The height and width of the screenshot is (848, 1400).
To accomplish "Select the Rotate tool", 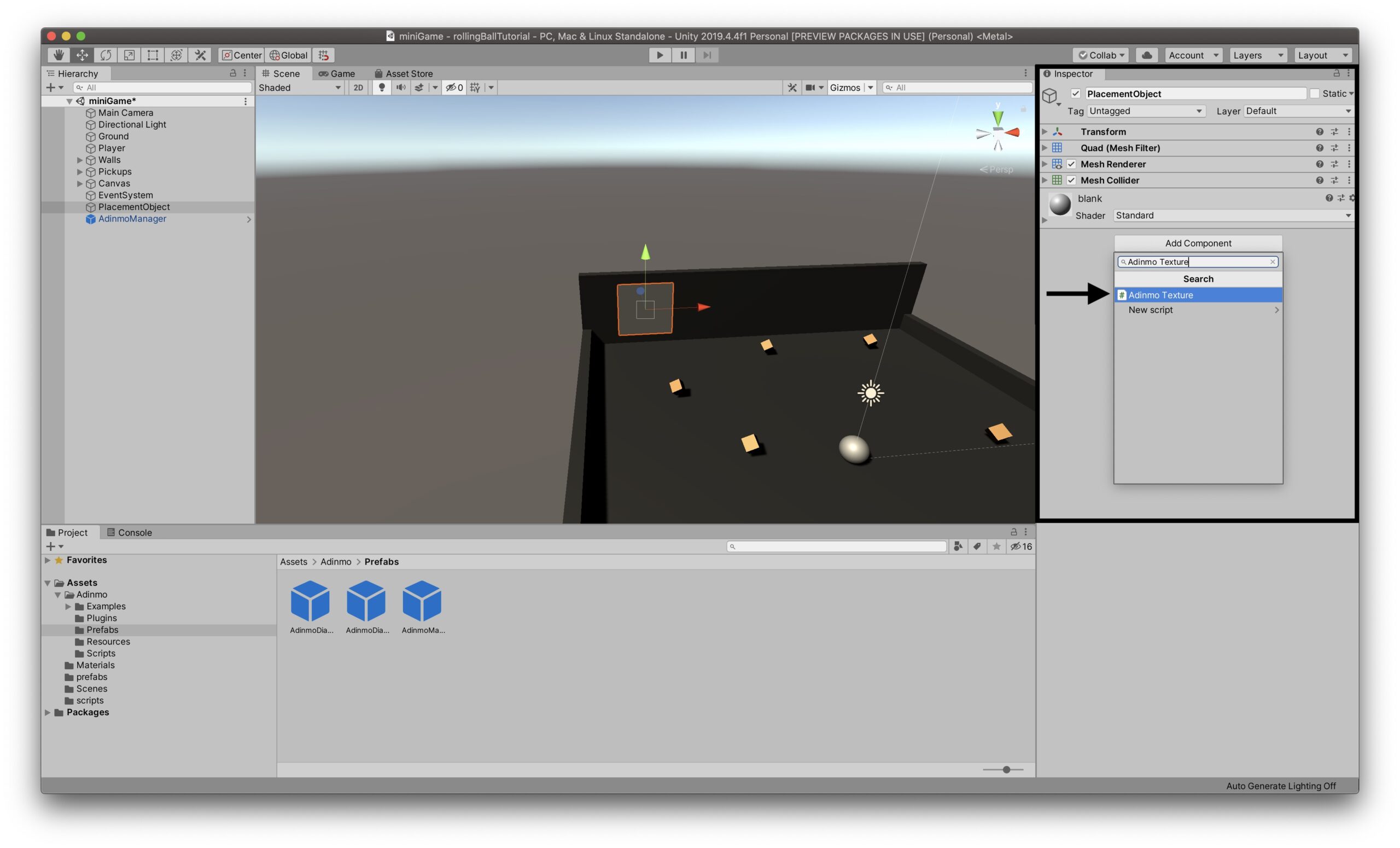I will pos(106,55).
